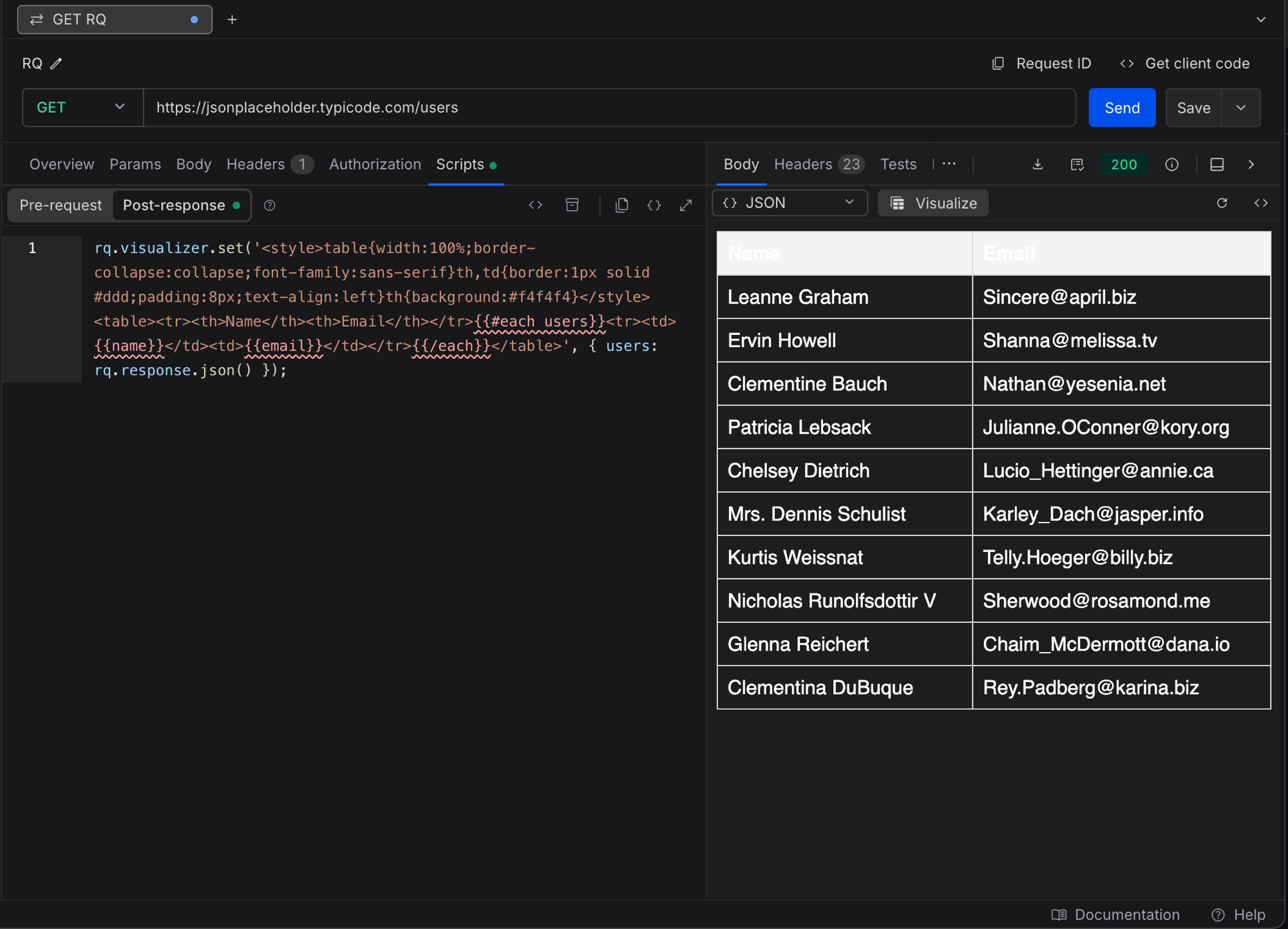1288x929 pixels.
Task: Click Request ID label
Action: click(x=1054, y=64)
